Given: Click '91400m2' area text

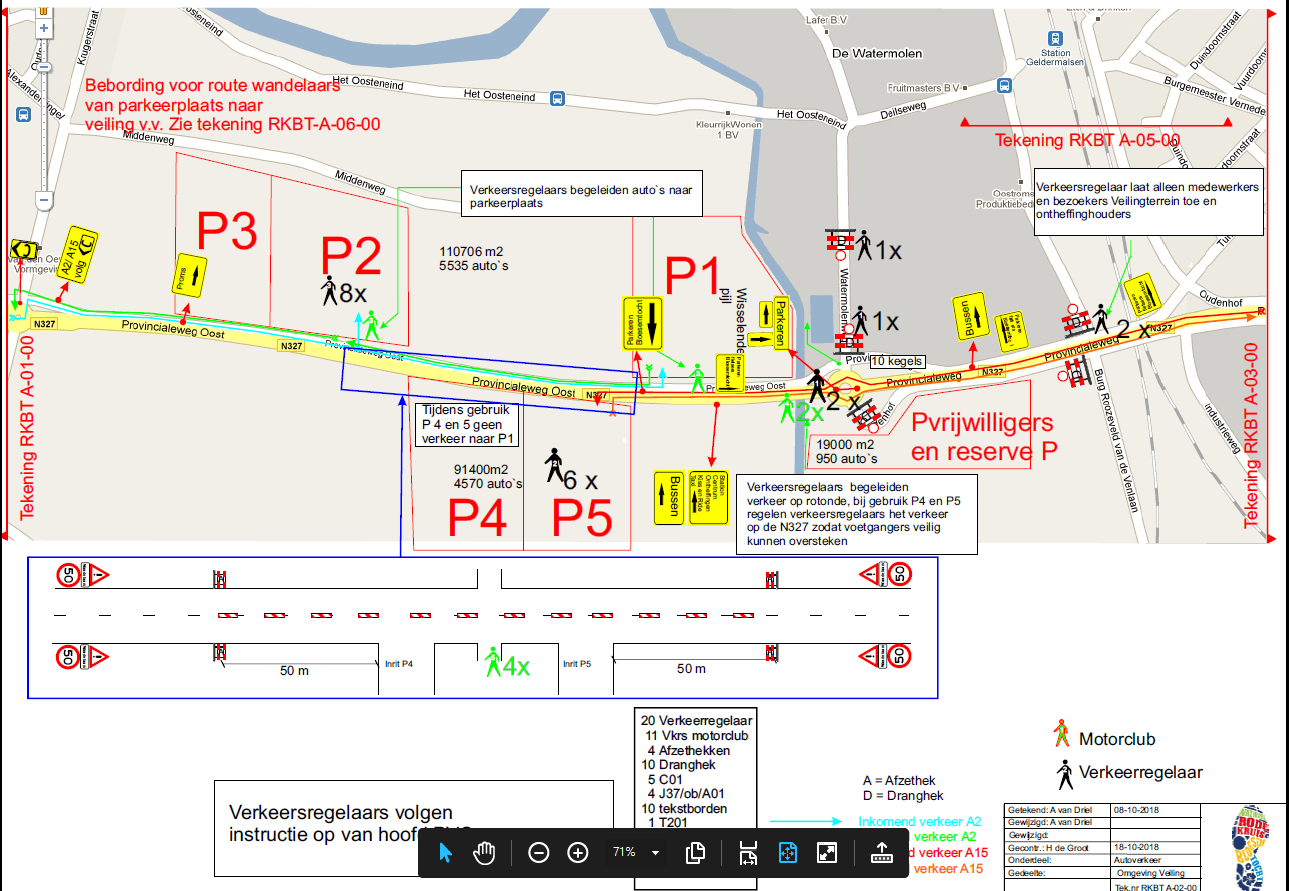Looking at the screenshot, I should (x=482, y=469).
